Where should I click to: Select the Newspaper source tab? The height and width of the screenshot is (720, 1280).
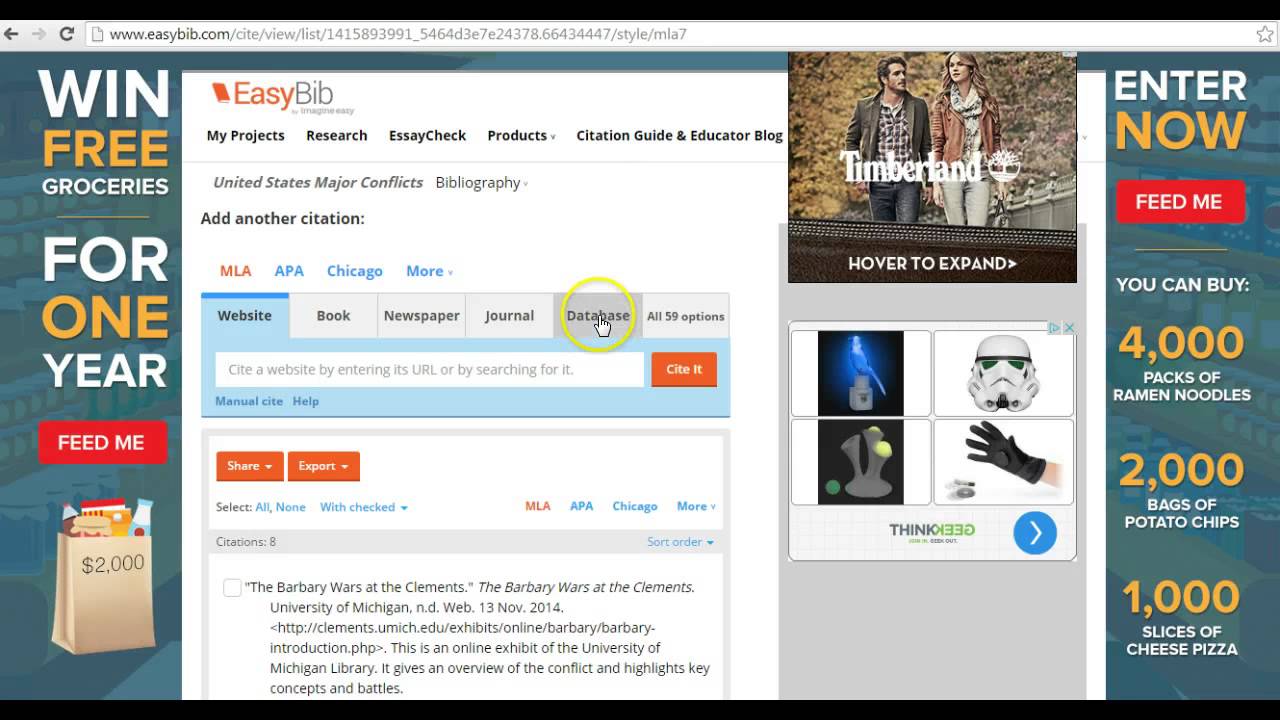pos(421,315)
